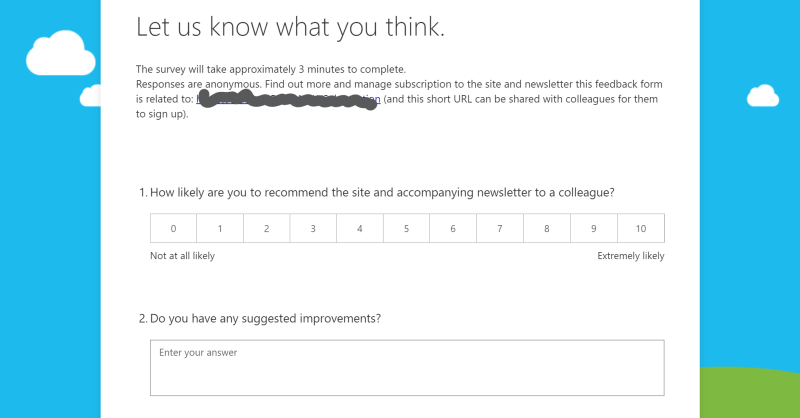Click the partial cloud beside form's left edge
The height and width of the screenshot is (418, 800).
91,96
